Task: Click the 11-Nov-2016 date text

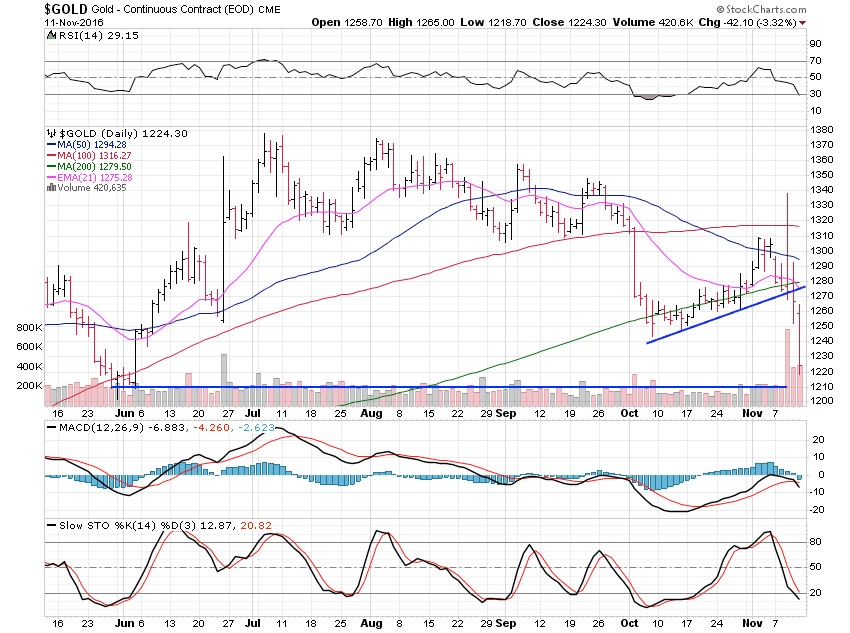Action: 77,21
